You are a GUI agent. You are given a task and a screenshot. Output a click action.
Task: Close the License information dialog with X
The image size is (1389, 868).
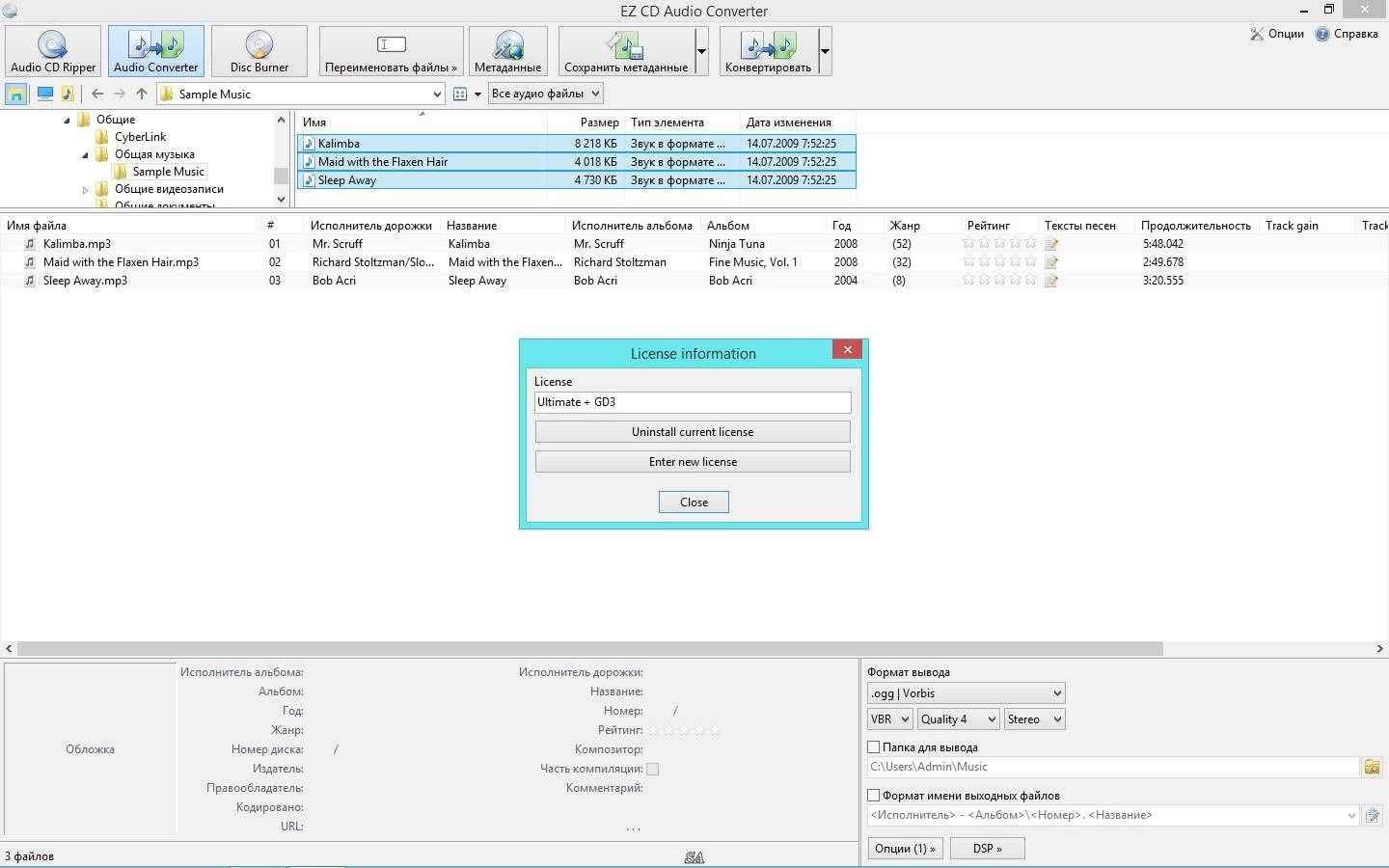click(x=848, y=350)
